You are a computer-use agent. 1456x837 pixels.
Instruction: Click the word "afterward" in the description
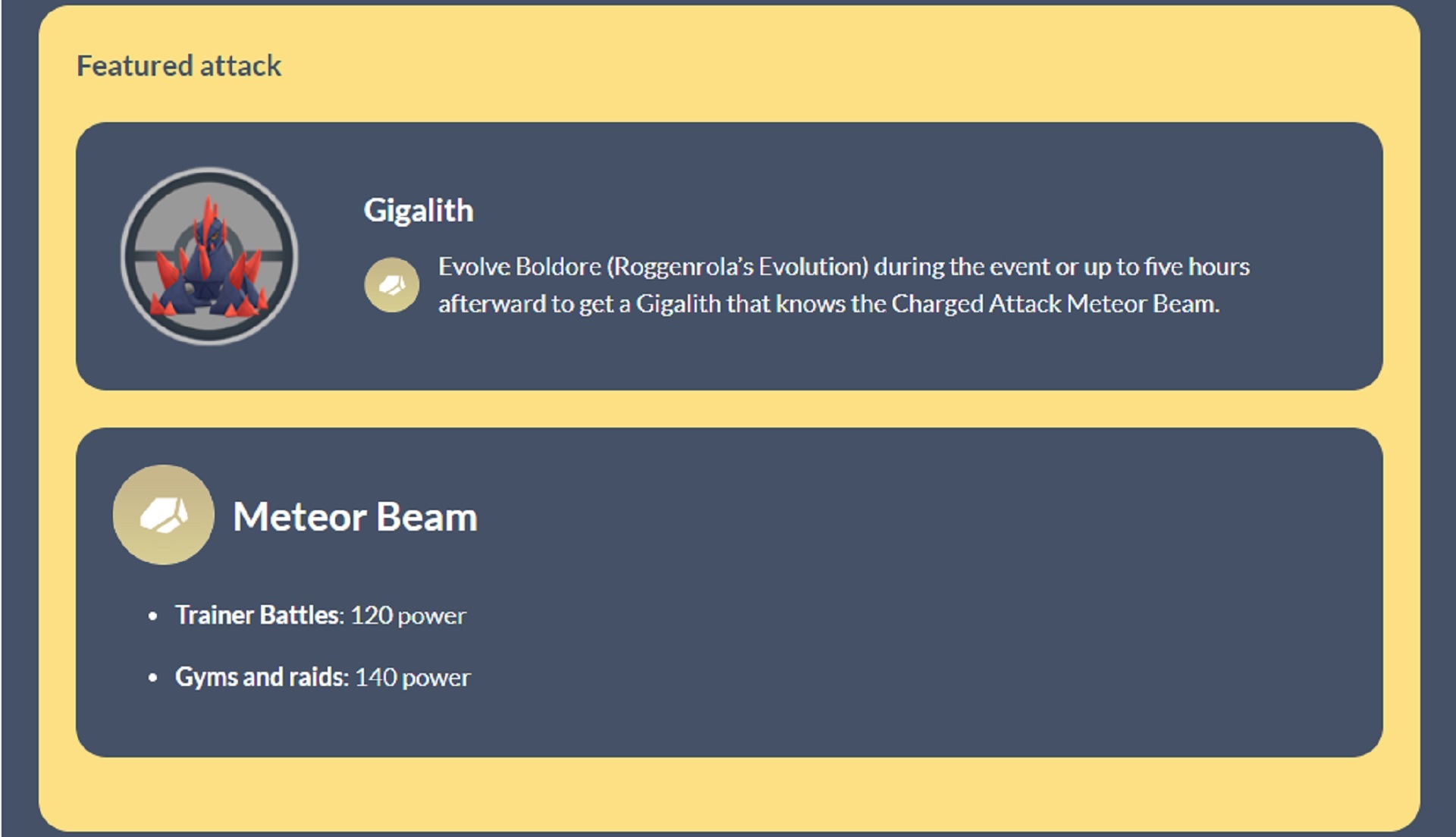pyautogui.click(x=491, y=304)
